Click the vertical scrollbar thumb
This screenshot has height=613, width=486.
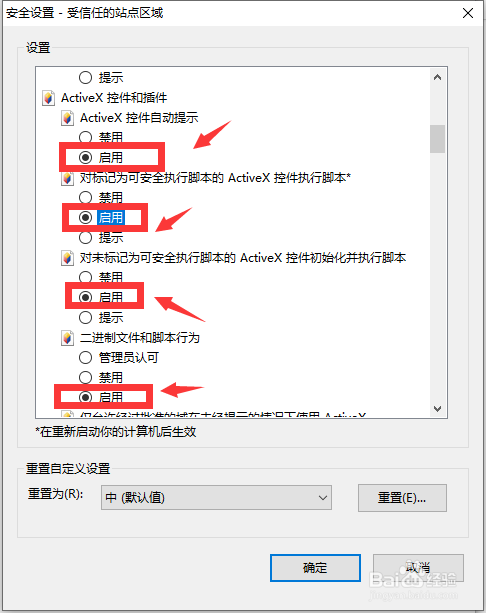[x=438, y=139]
